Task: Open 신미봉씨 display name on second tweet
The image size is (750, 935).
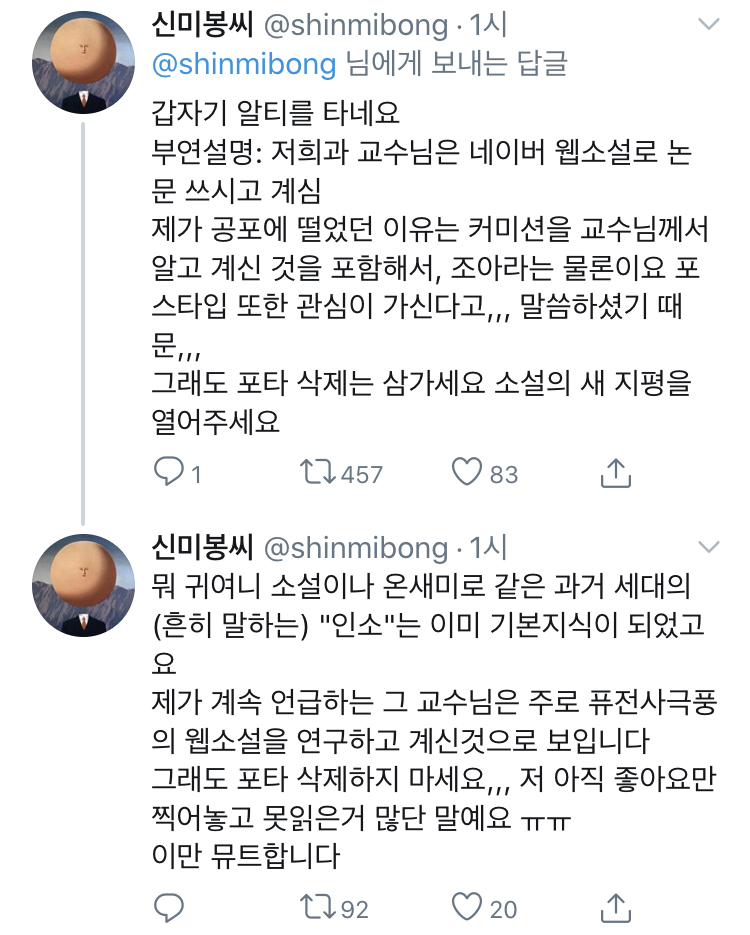Action: 204,547
